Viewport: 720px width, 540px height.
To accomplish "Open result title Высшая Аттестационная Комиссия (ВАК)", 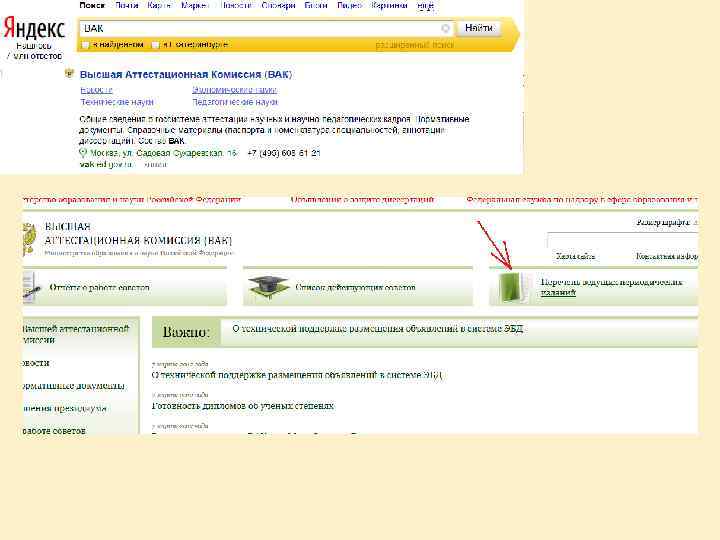I will click(x=186, y=74).
